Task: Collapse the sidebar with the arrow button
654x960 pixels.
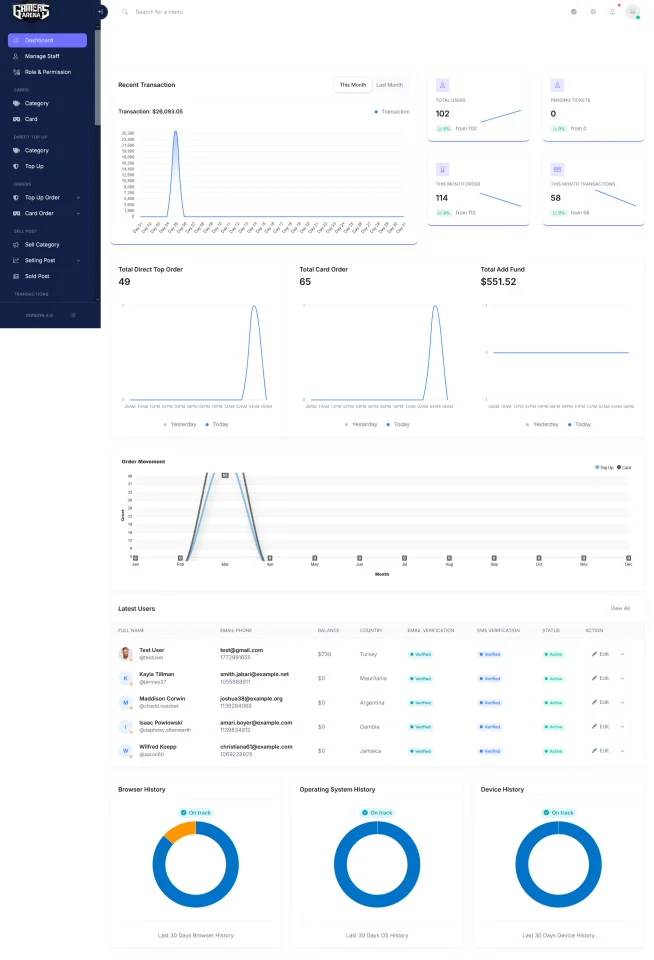Action: [x=101, y=12]
